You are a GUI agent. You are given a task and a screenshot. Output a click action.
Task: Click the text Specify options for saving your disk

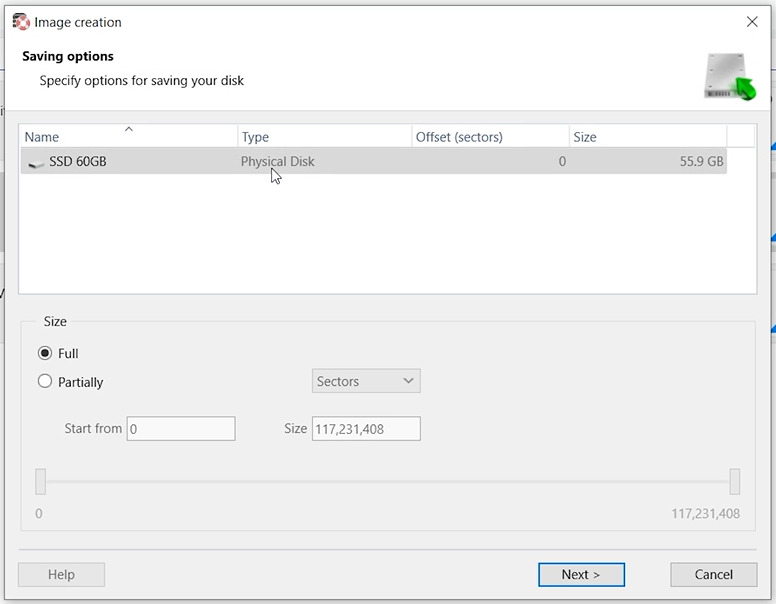point(142,81)
